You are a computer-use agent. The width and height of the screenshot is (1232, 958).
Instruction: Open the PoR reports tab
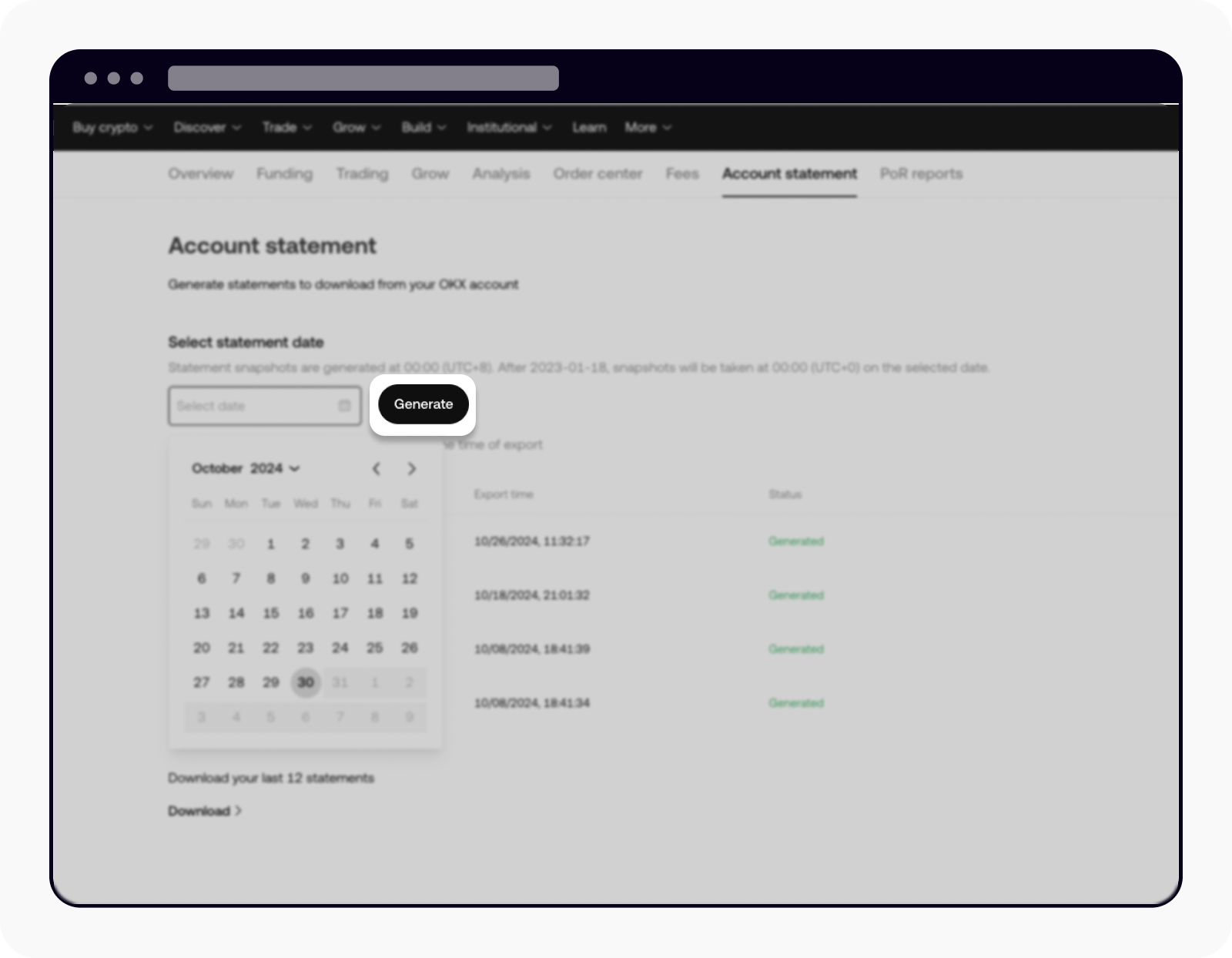point(922,174)
